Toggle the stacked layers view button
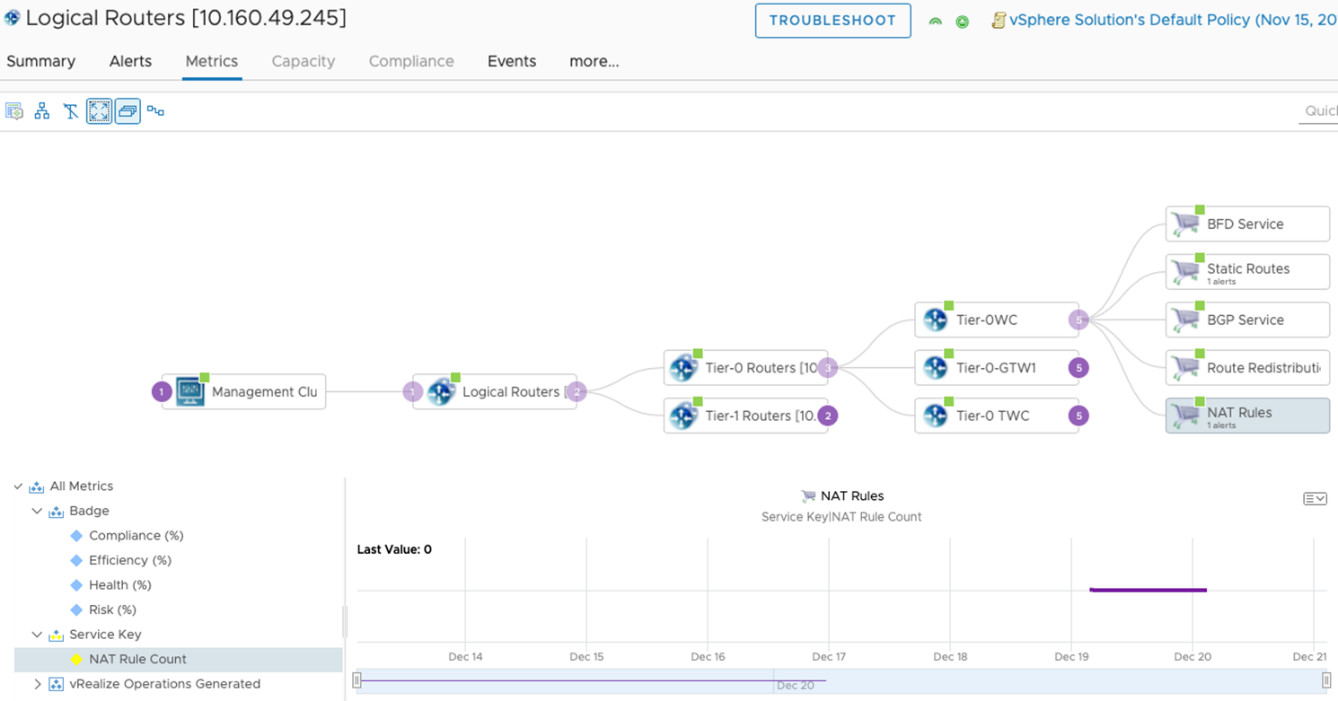 (x=127, y=111)
